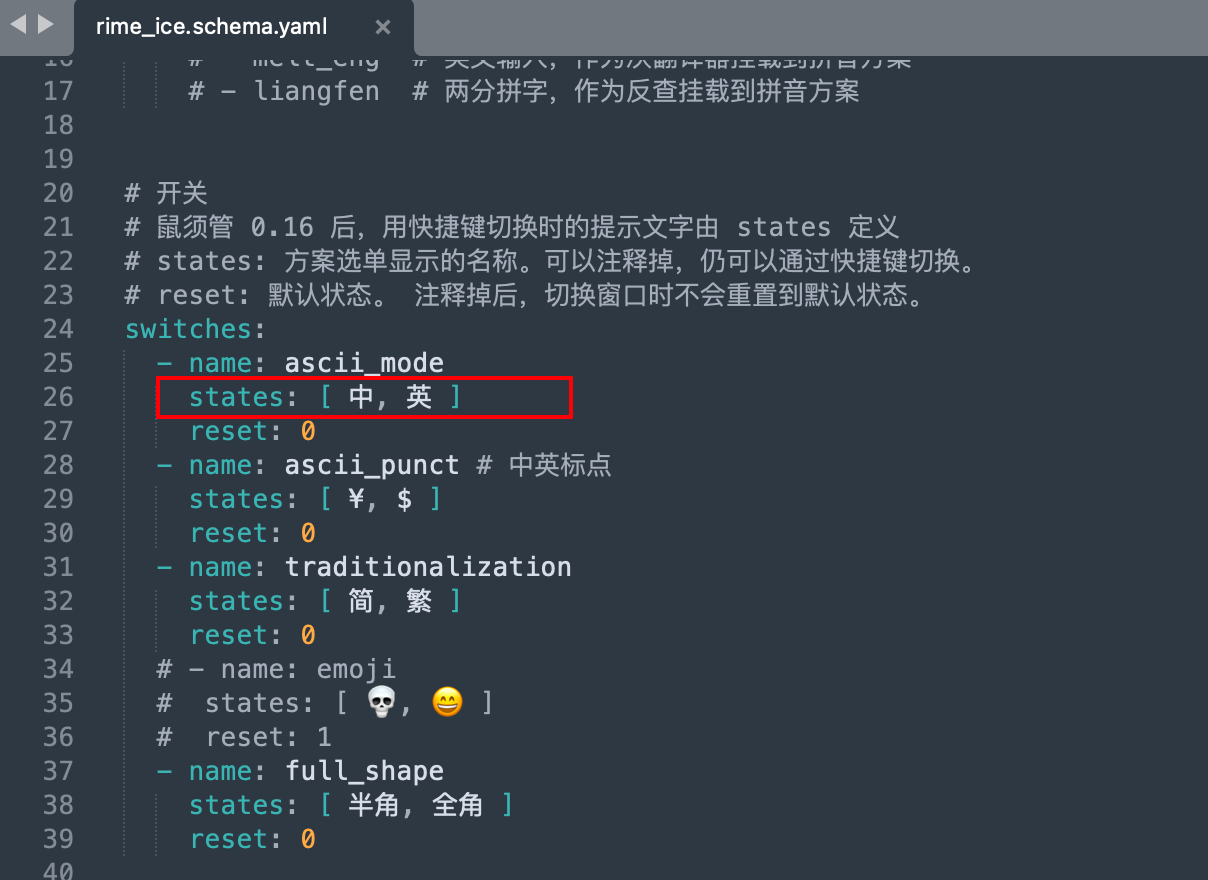Click the right tab navigation arrow
The width and height of the screenshot is (1208, 880).
46,24
